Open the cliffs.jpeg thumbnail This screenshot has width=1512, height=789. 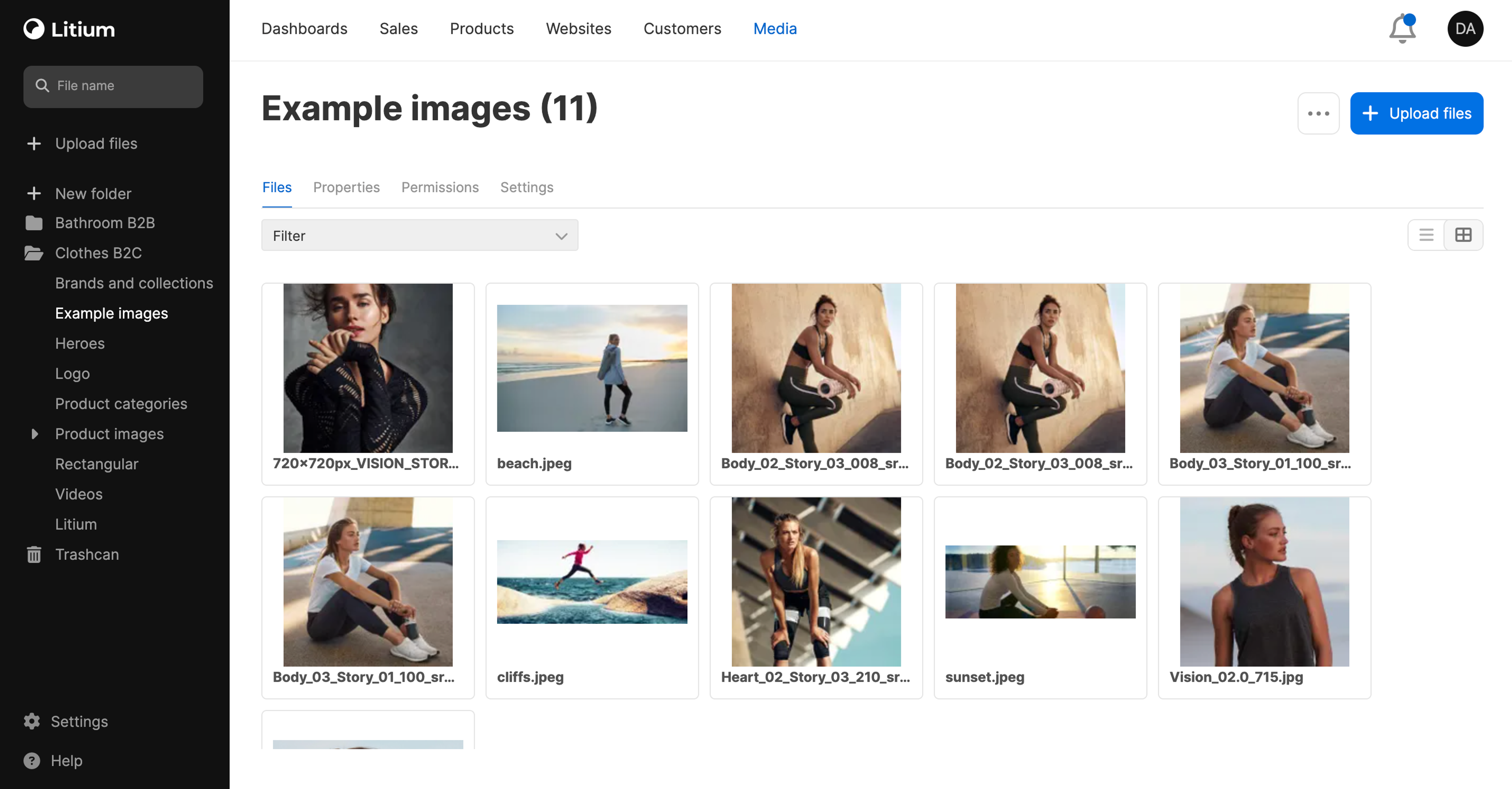[x=592, y=582]
